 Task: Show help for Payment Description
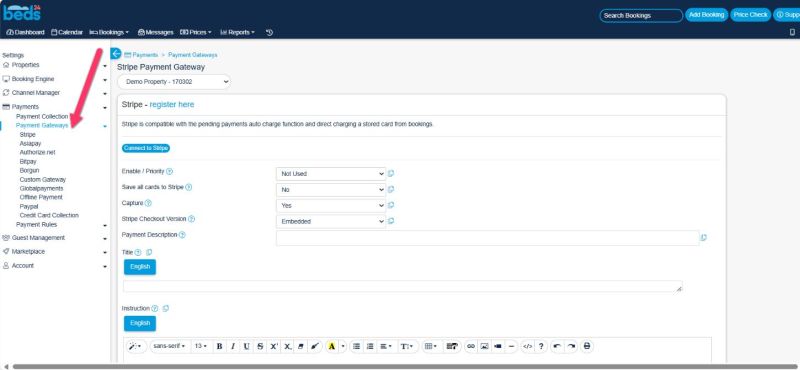click(182, 235)
